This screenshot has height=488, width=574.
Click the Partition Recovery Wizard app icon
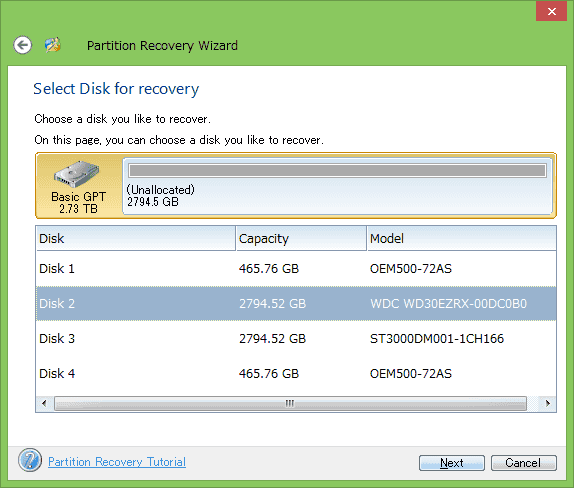pos(53,45)
